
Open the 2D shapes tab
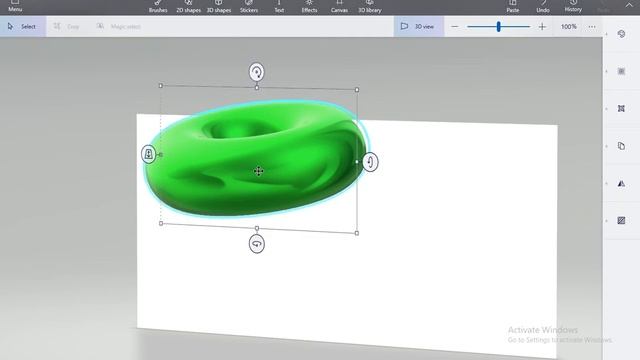[x=188, y=7]
